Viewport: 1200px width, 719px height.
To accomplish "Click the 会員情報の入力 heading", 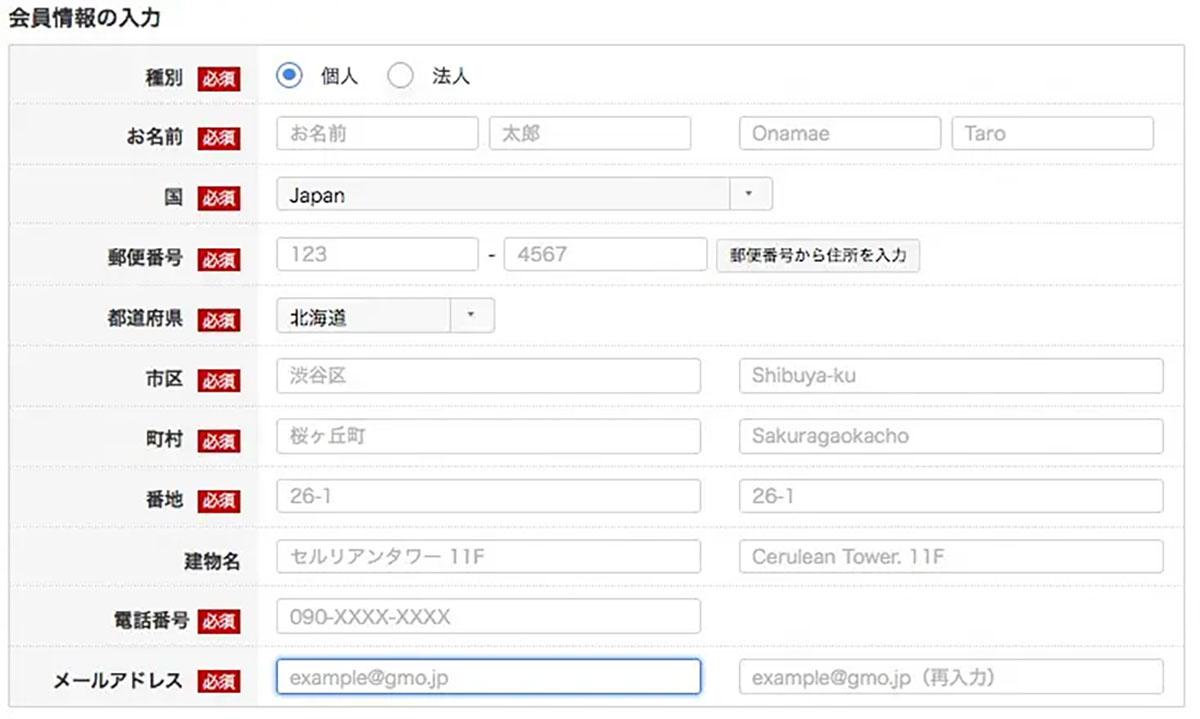I will (84, 18).
